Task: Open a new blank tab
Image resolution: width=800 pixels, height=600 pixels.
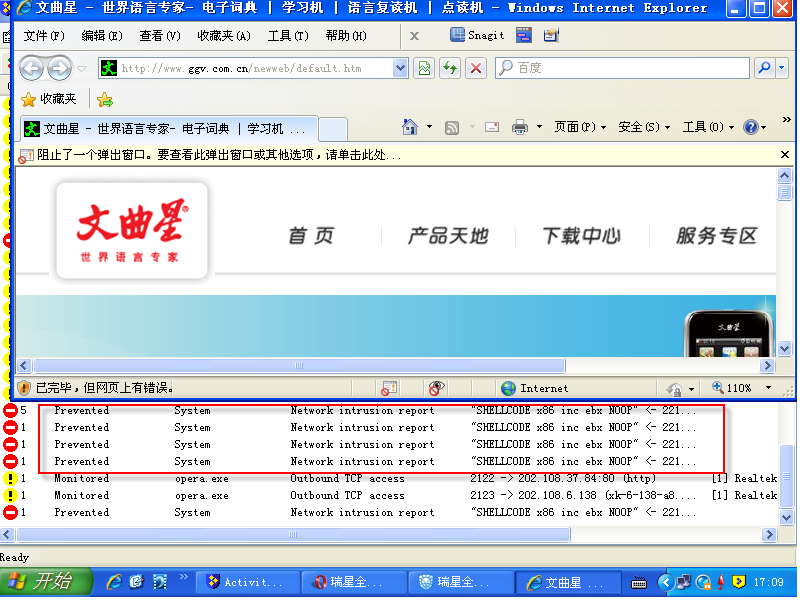Action: (x=334, y=129)
